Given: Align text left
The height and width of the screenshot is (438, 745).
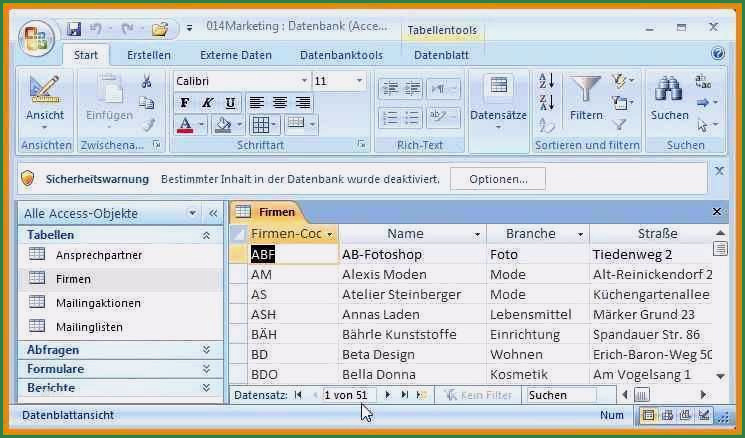Looking at the screenshot, I should (x=257, y=103).
